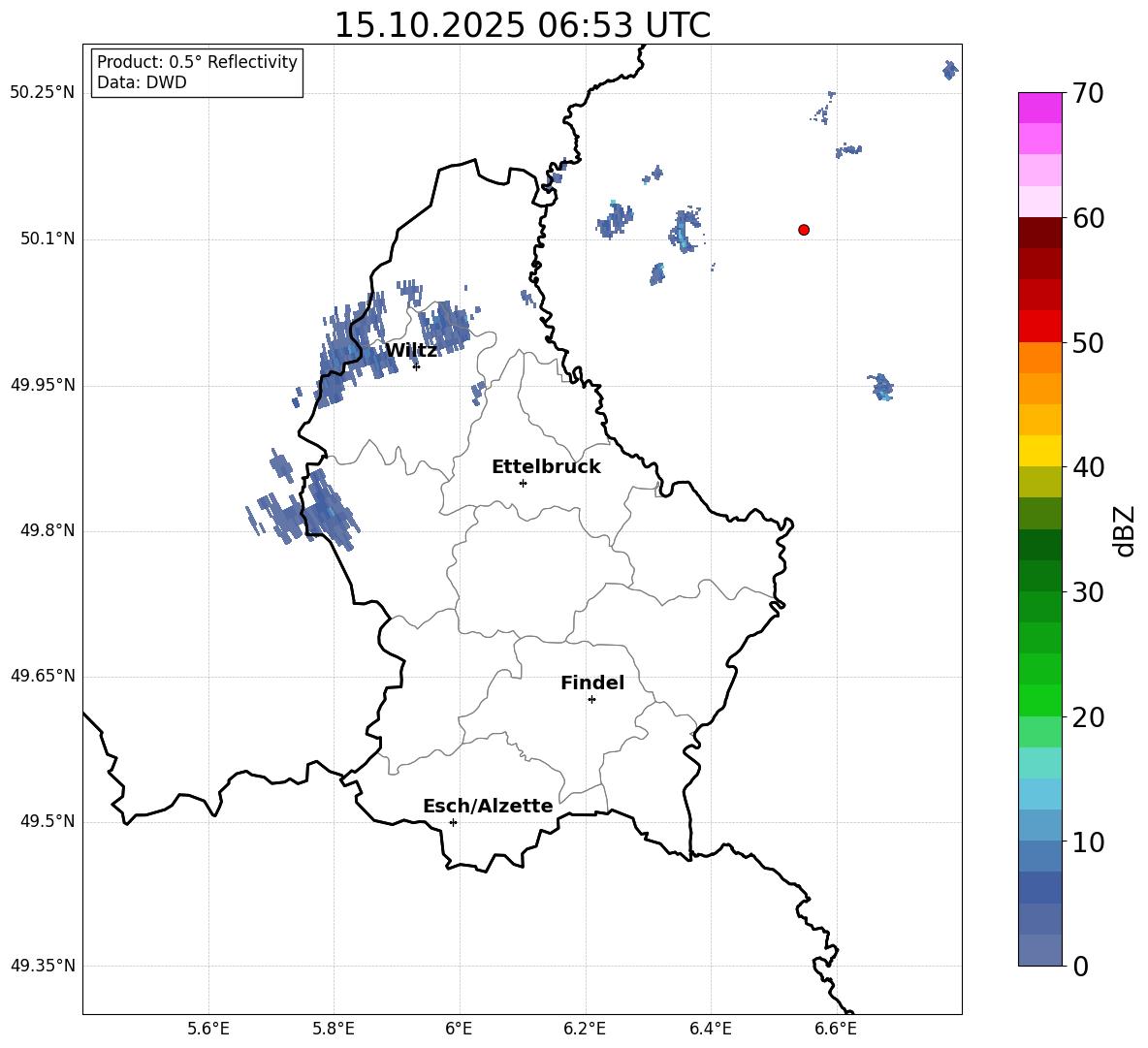Click the Esch/Alzette location cross marker
This screenshot has height=1048, width=1148.
pyautogui.click(x=453, y=822)
